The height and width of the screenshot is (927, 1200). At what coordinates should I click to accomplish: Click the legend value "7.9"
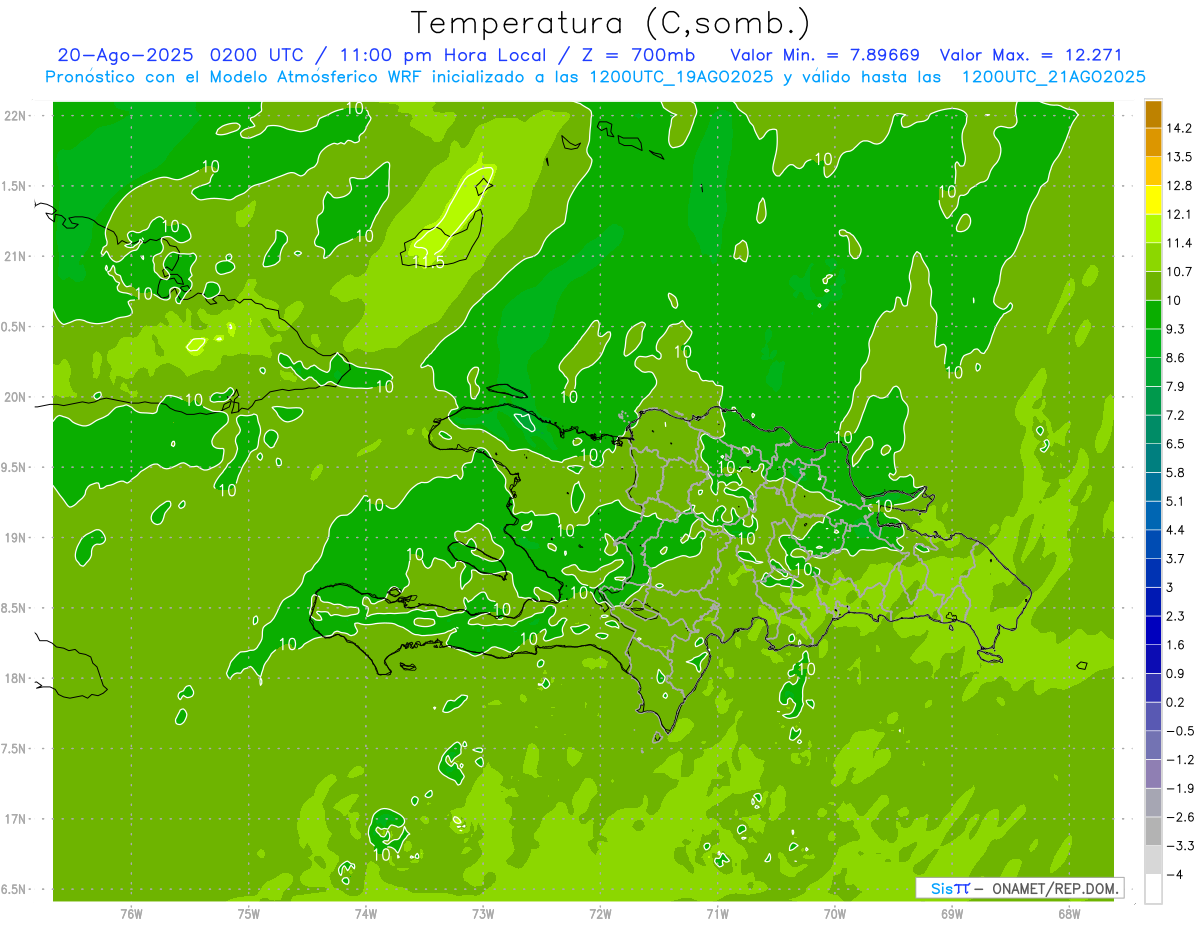point(1176,386)
